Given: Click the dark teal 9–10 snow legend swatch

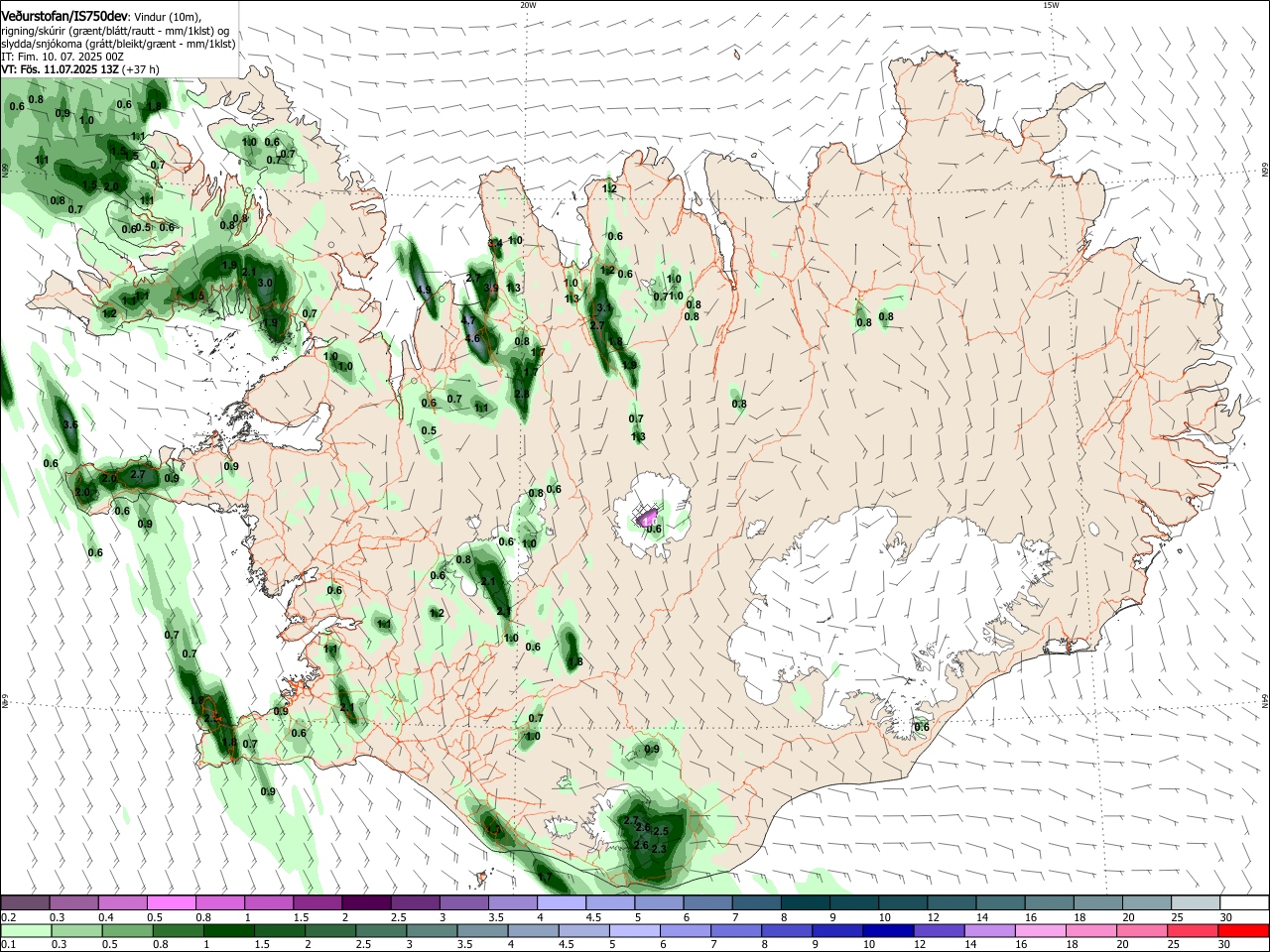Looking at the screenshot, I should click(x=855, y=902).
